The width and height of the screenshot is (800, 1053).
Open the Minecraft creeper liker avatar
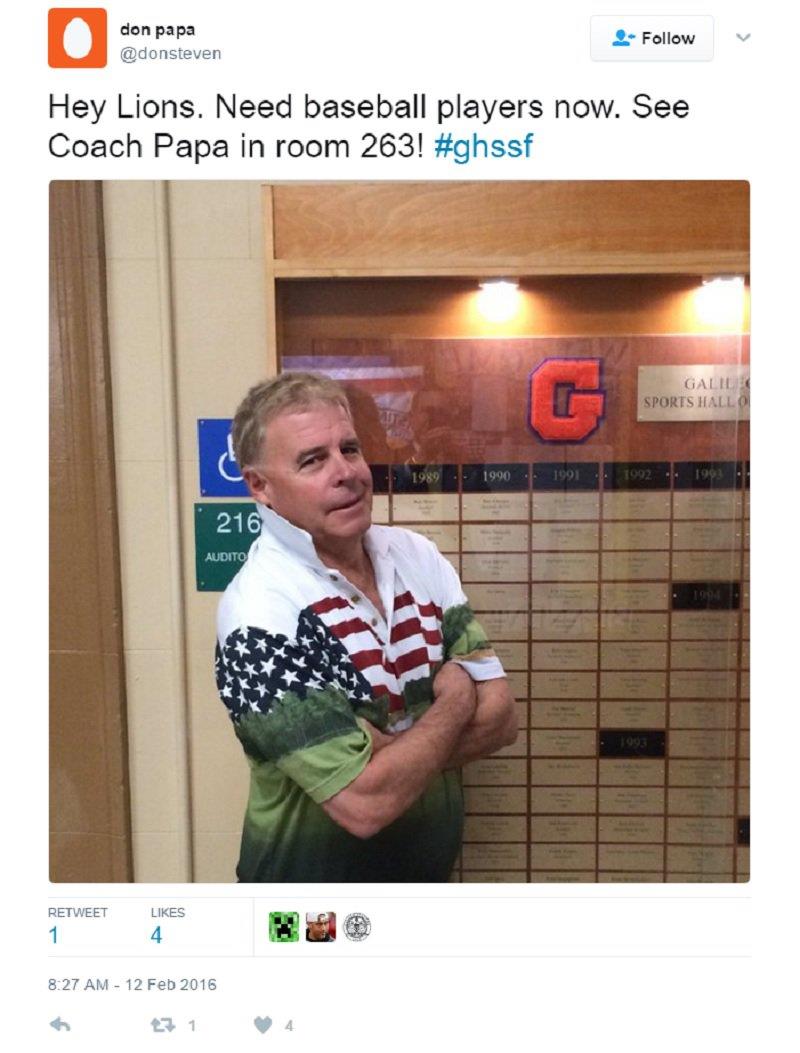tap(283, 927)
